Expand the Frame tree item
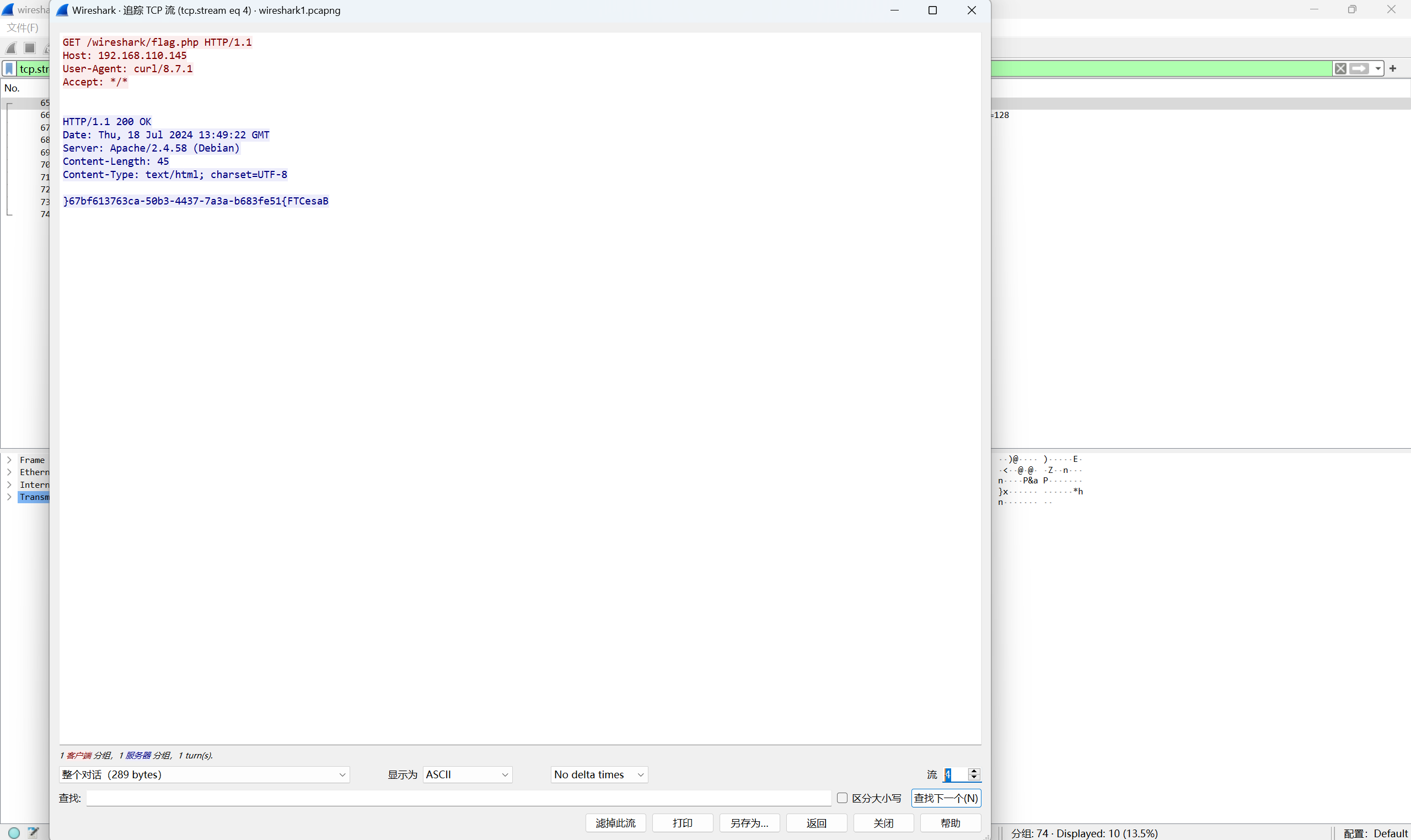 [9, 460]
